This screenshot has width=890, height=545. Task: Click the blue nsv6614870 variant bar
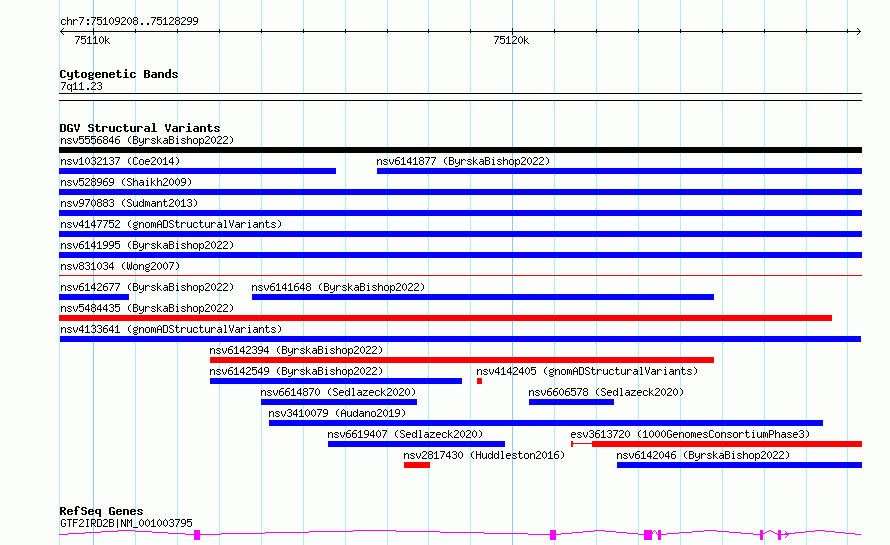click(x=339, y=402)
